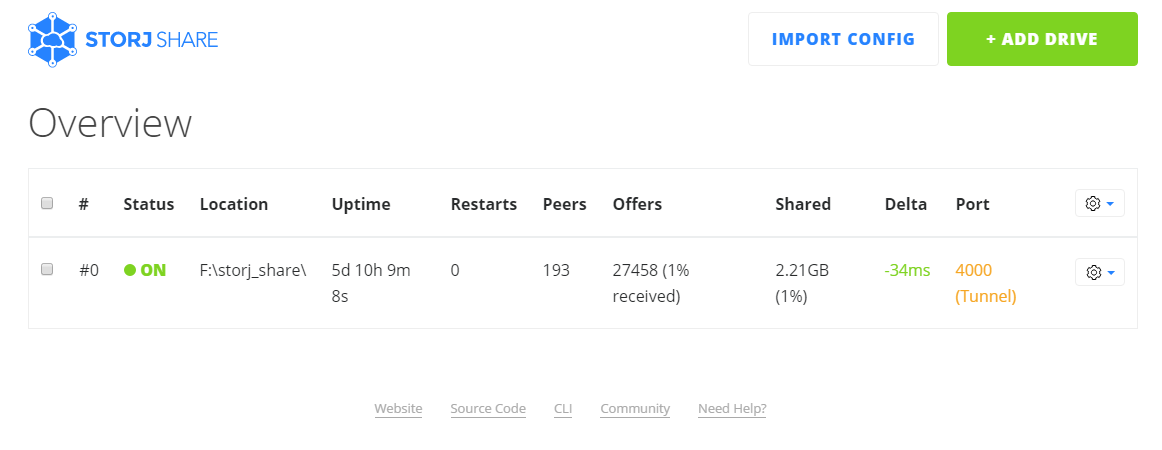Click the gear icon for drive #0
This screenshot has height=450, width=1162.
click(1093, 272)
